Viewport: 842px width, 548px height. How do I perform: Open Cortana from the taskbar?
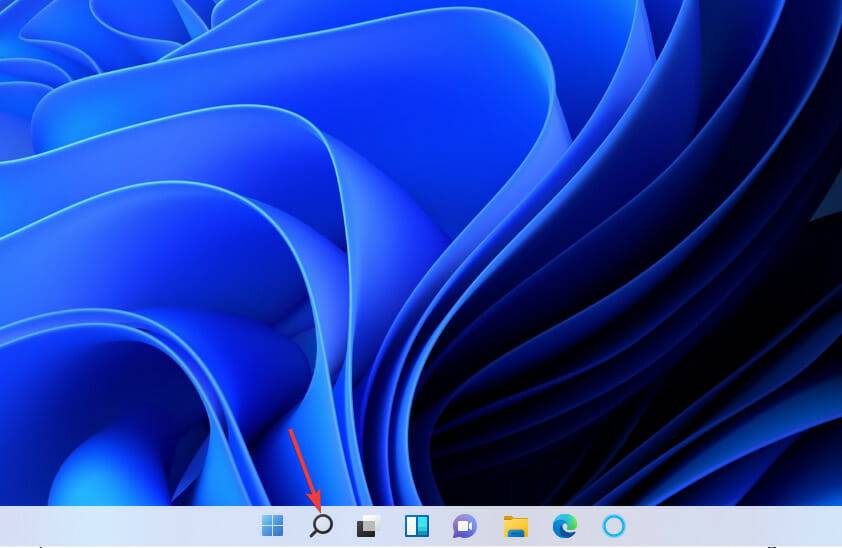pos(613,526)
